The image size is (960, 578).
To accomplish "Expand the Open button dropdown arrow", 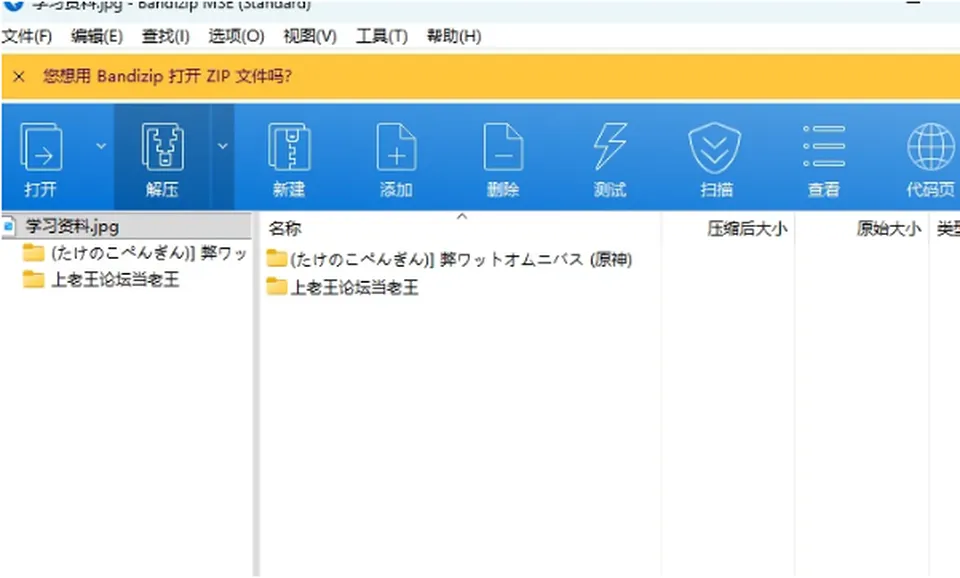I will (101, 146).
